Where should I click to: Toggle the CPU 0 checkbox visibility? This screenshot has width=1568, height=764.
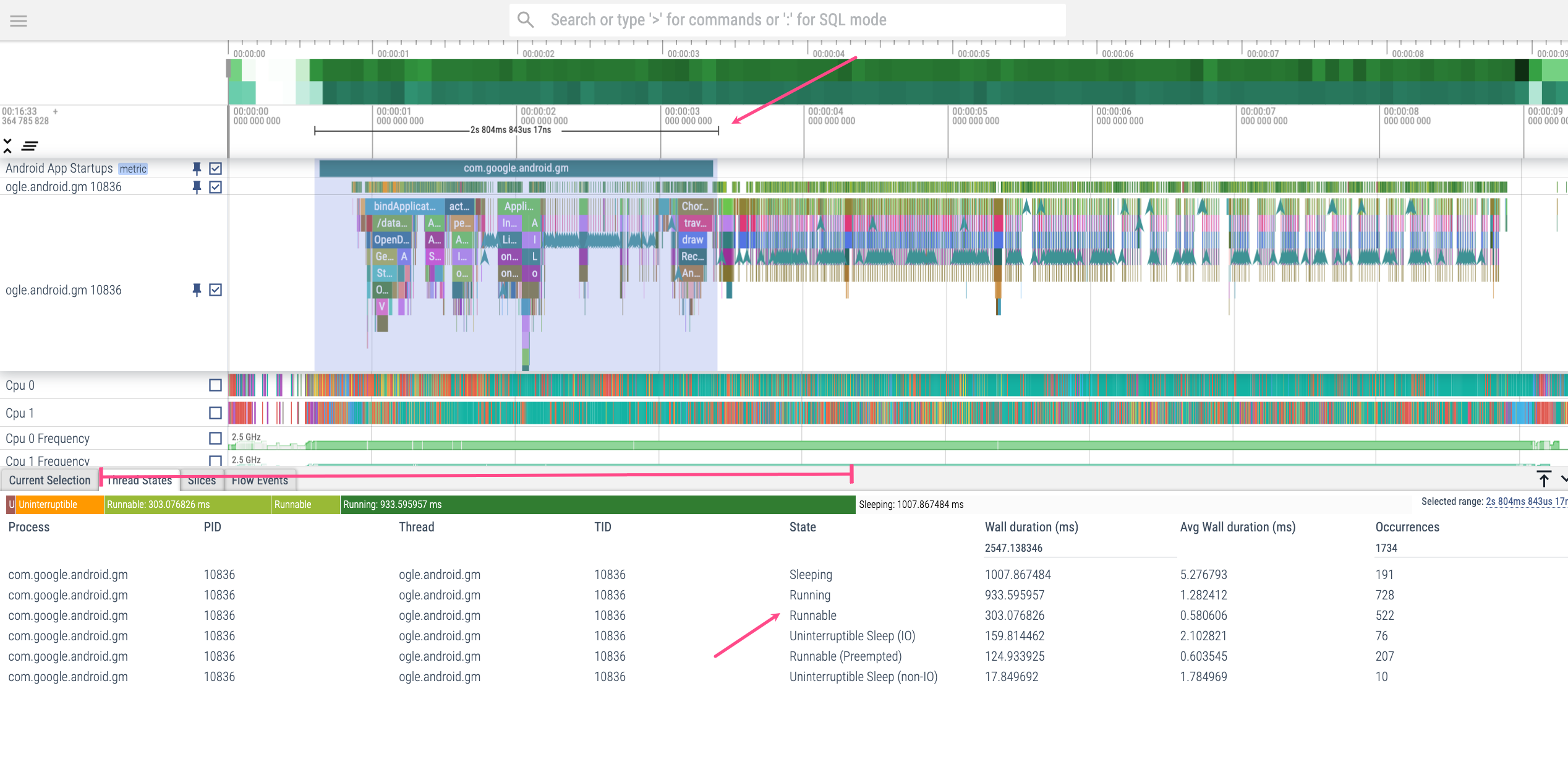pos(214,385)
